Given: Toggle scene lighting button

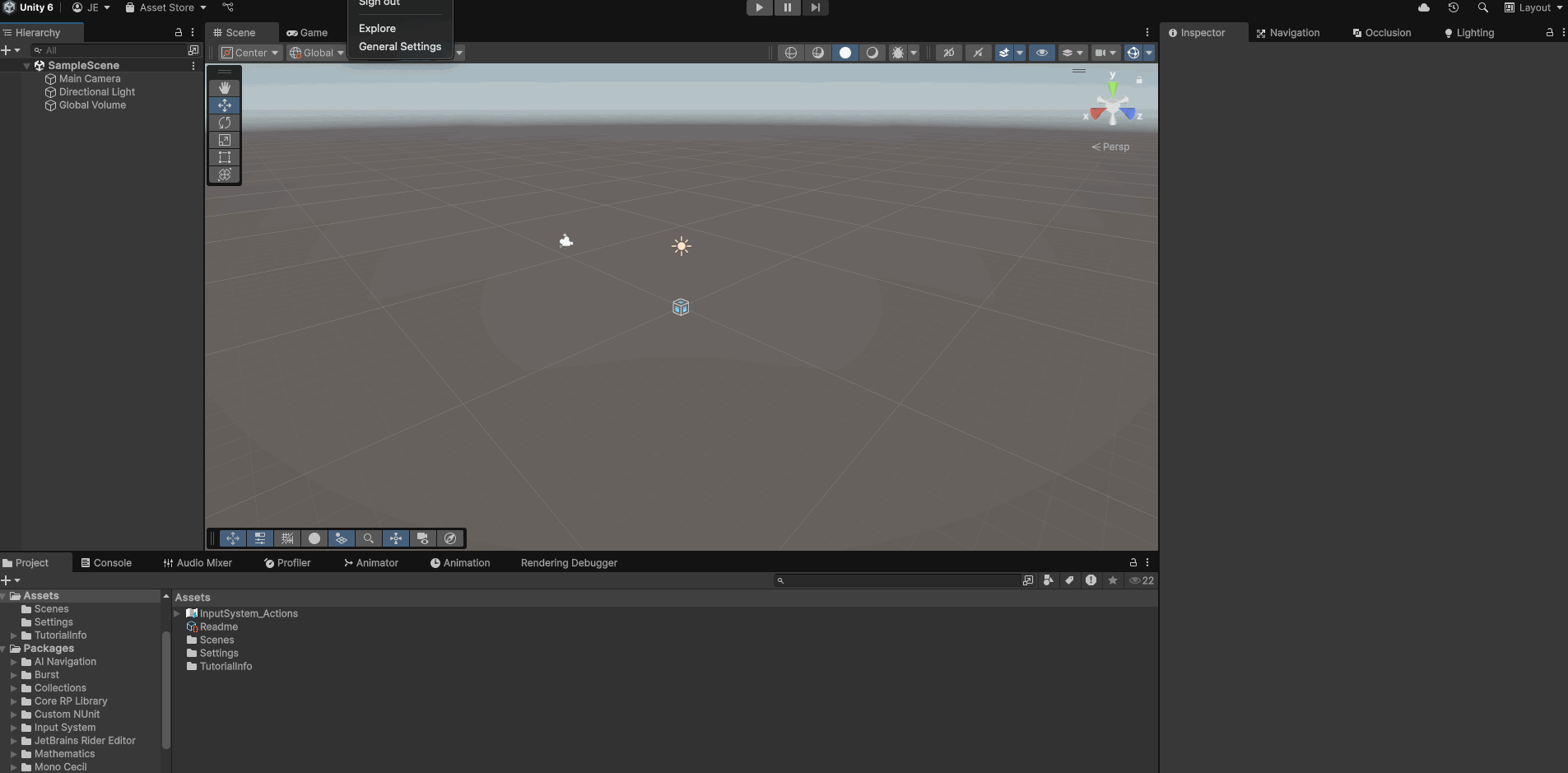Looking at the screenshot, I should (x=978, y=53).
